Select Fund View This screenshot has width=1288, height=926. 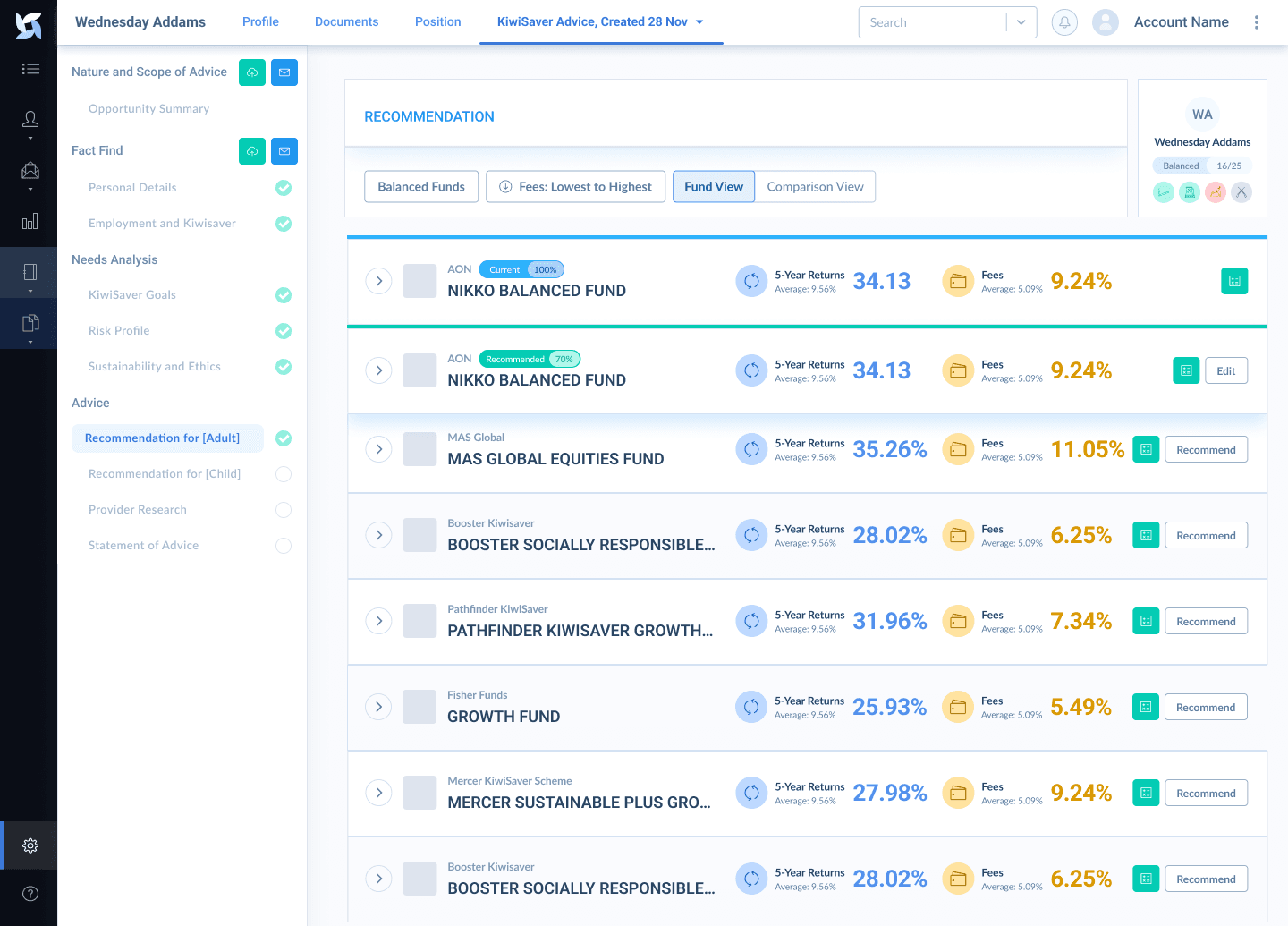pos(714,186)
